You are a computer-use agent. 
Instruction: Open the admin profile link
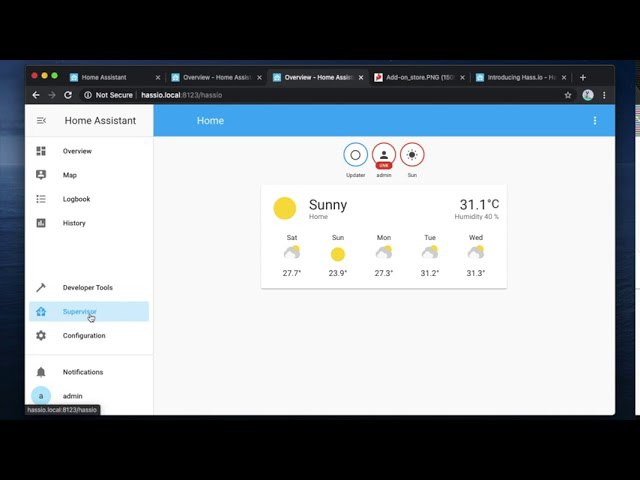89,396
